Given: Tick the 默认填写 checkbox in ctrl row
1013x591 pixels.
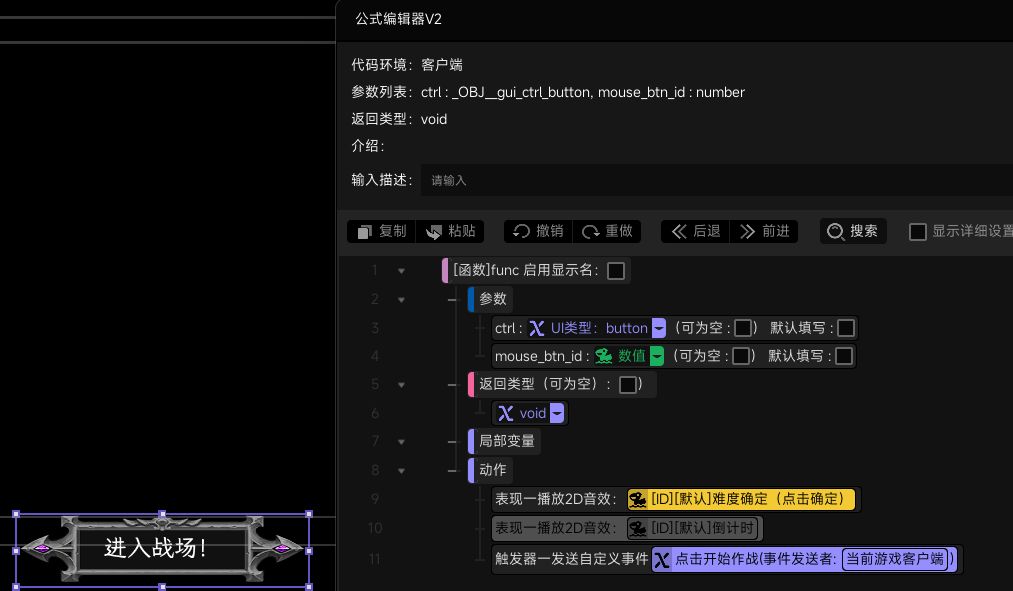Looking at the screenshot, I should click(846, 328).
